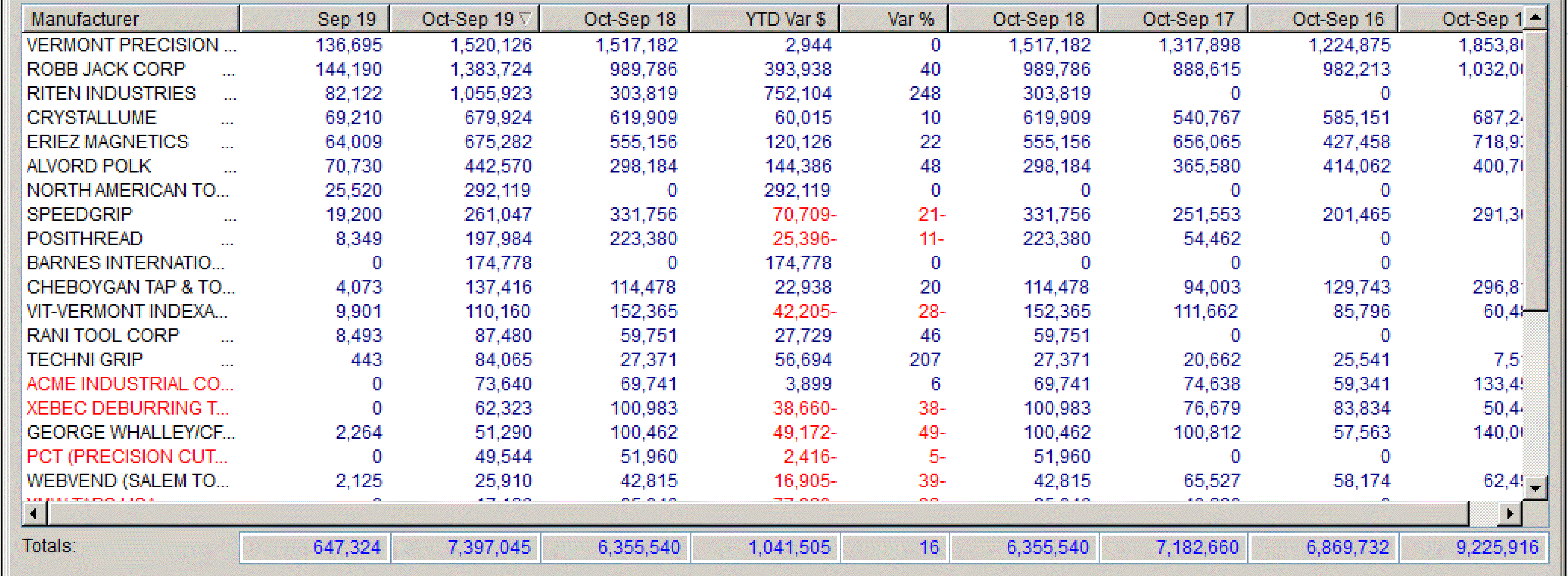Click the 982,213 Oct-Sep 16 value

(1357, 69)
